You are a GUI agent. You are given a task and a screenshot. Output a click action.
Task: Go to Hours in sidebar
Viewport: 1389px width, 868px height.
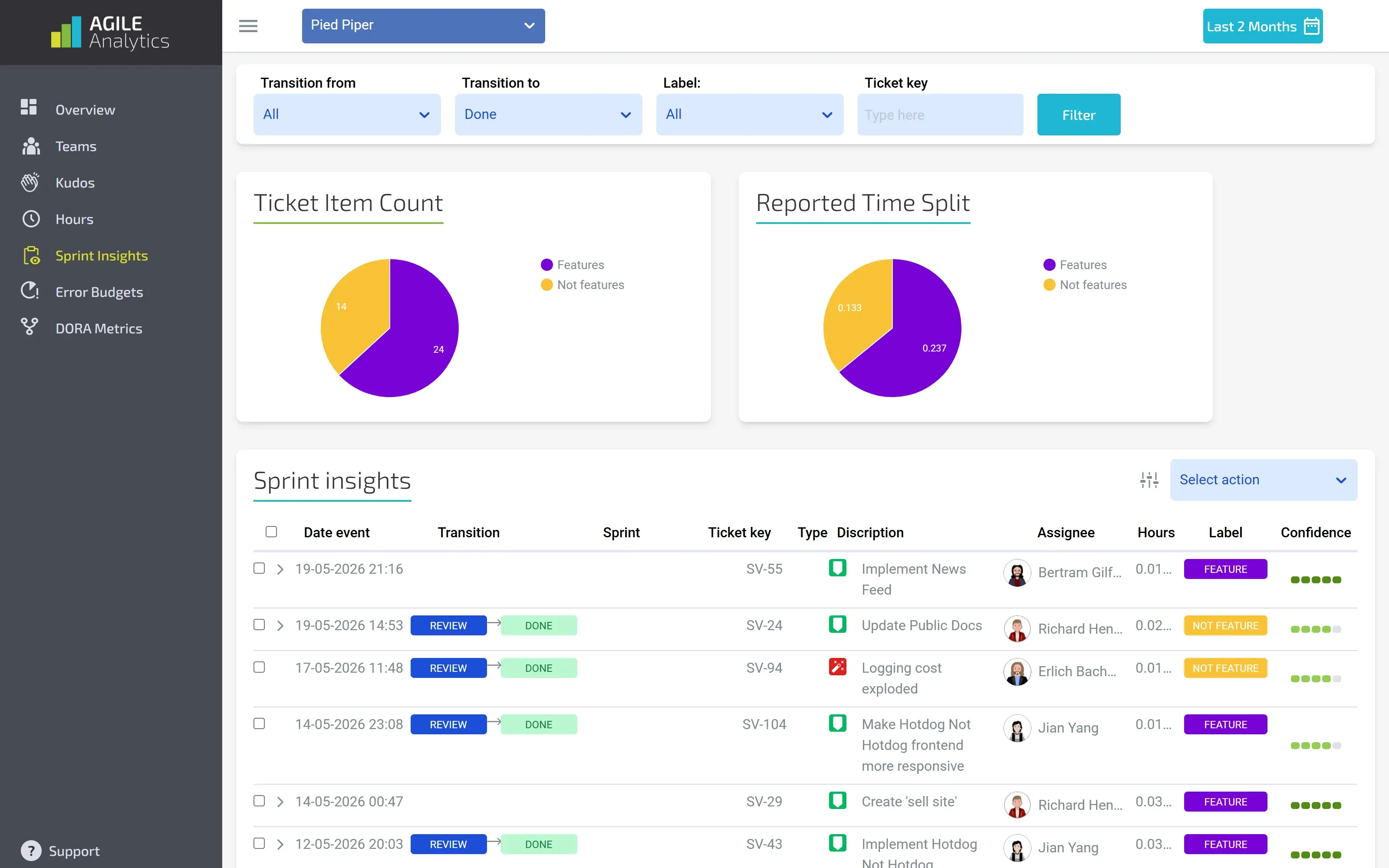(x=74, y=219)
